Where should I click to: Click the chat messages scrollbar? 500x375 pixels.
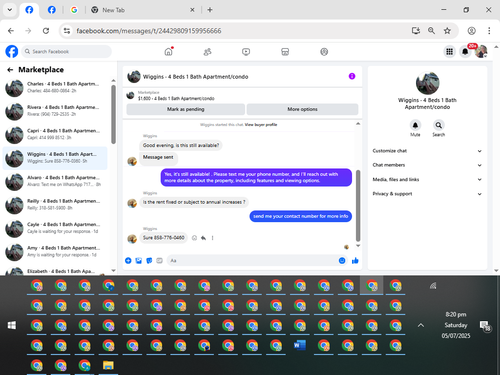[x=358, y=206]
